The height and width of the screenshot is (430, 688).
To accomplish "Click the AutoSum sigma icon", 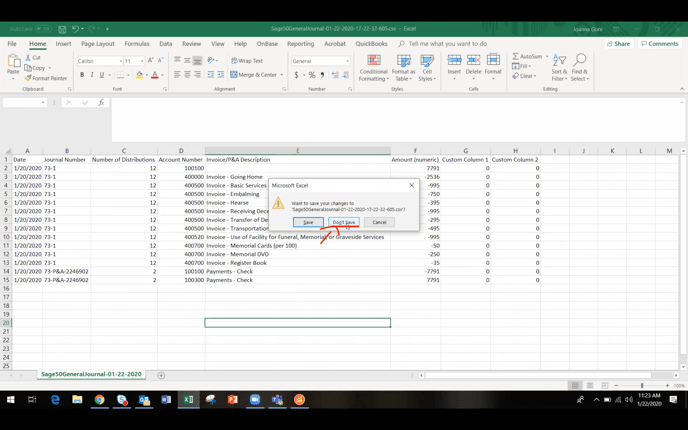I will [x=516, y=57].
